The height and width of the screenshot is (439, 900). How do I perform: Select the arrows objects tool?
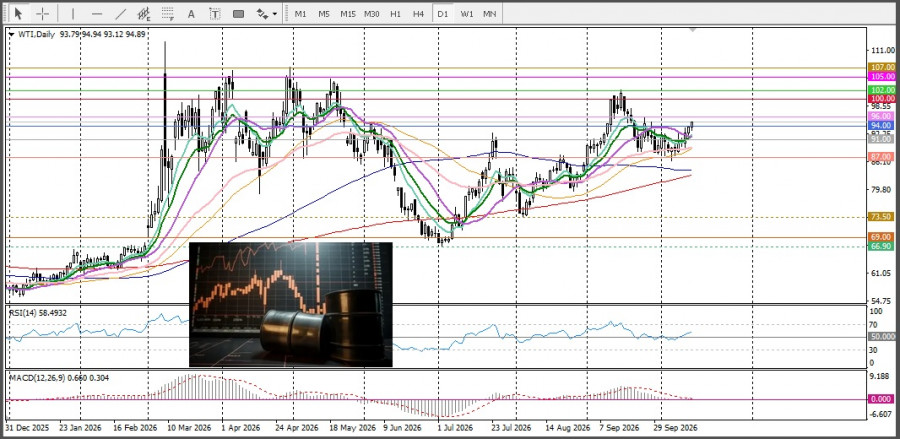262,13
